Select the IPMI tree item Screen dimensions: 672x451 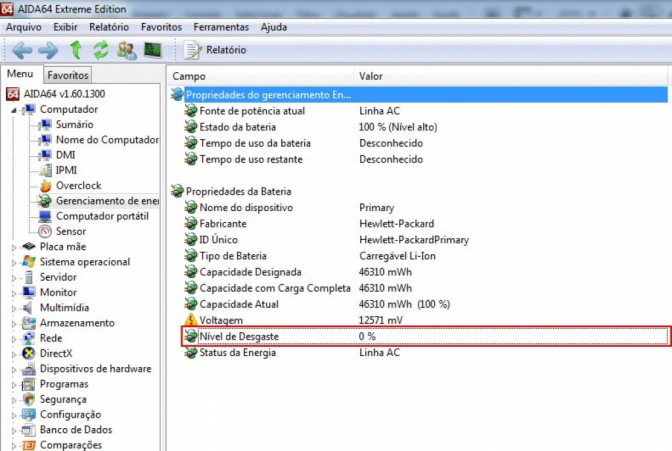(66, 170)
